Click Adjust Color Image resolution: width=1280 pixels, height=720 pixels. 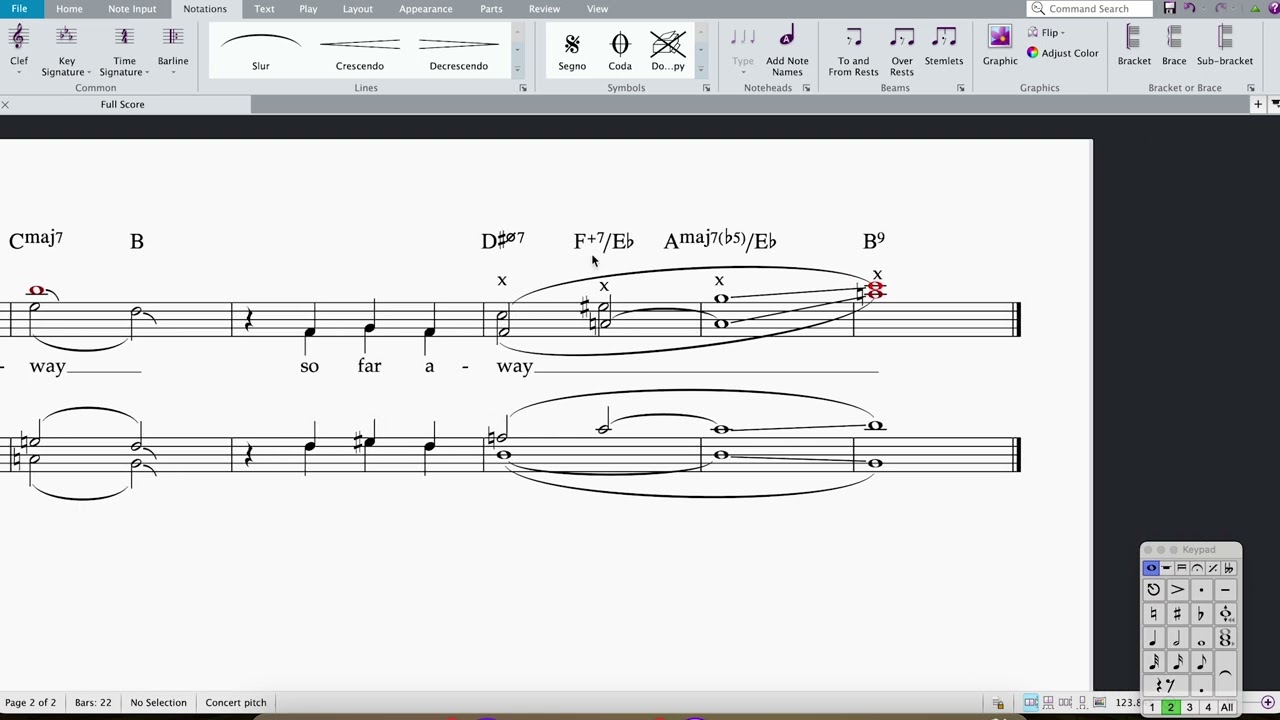point(1062,53)
